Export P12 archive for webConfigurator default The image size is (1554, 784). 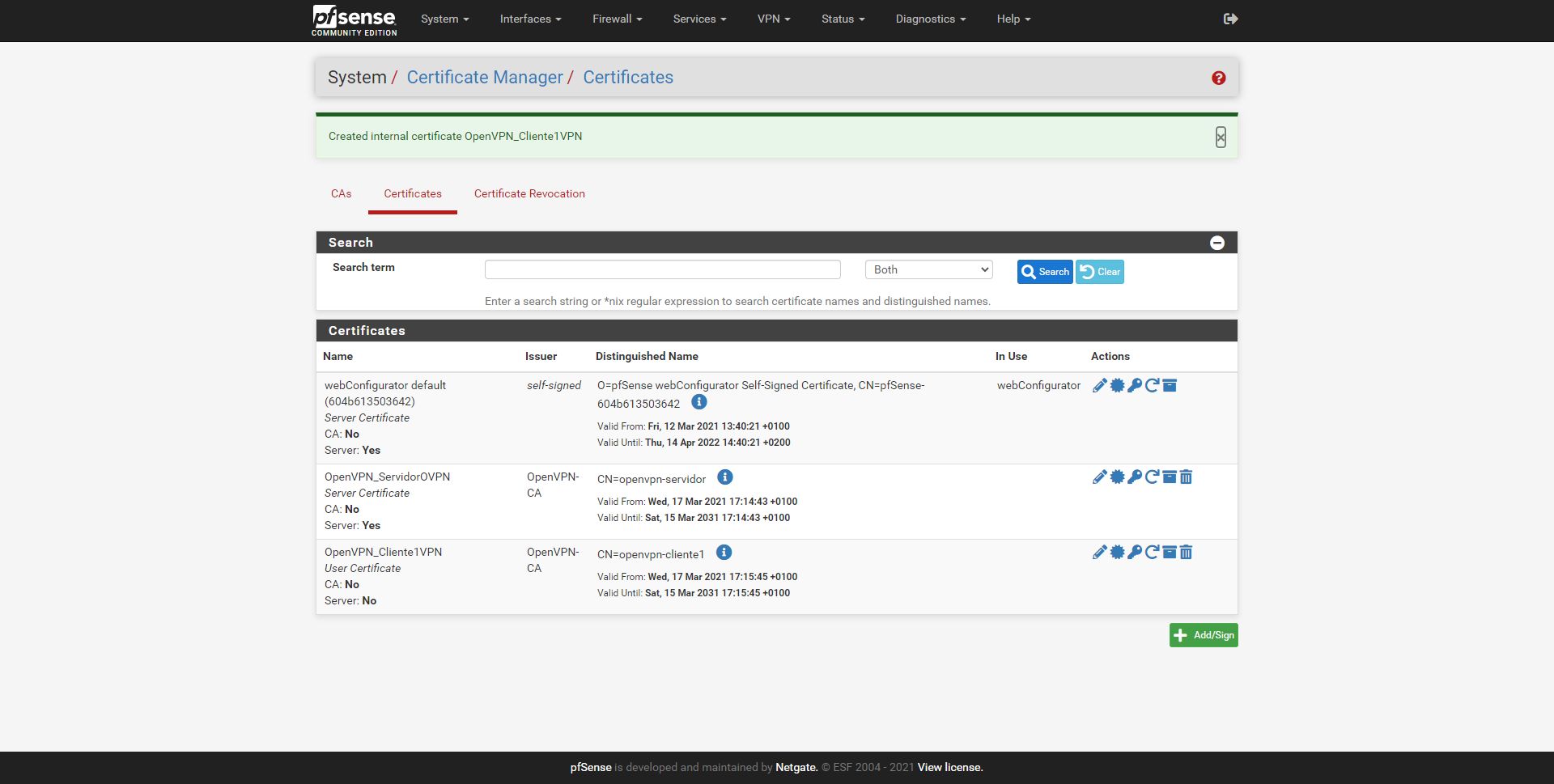1170,386
